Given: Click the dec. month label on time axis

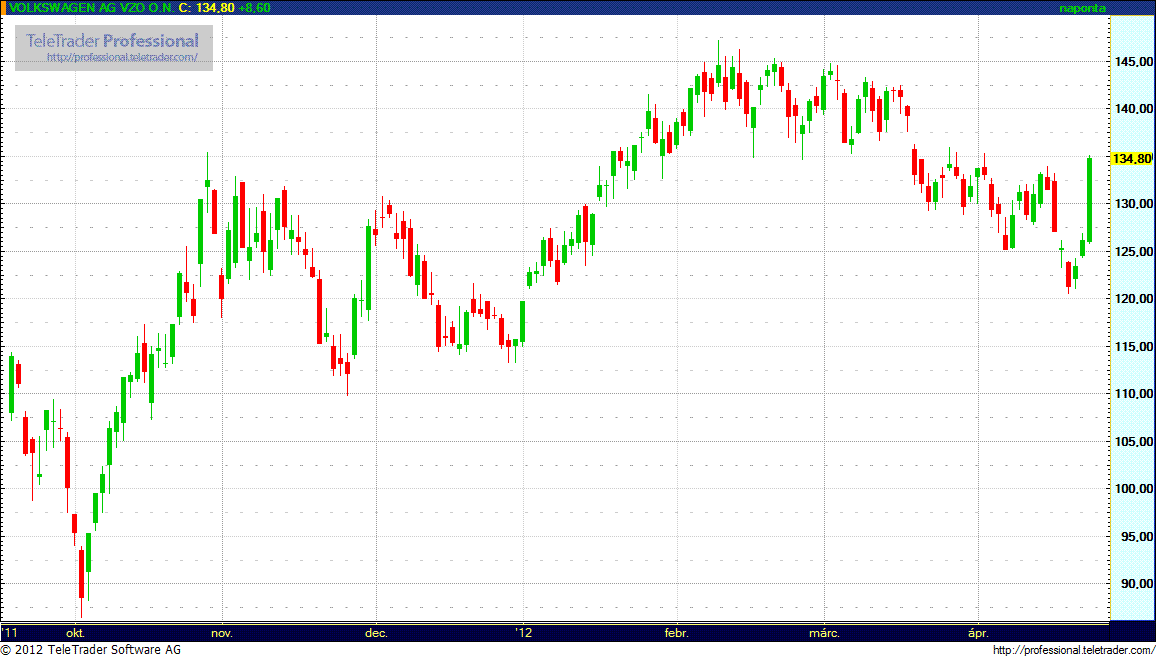Looking at the screenshot, I should (376, 633).
